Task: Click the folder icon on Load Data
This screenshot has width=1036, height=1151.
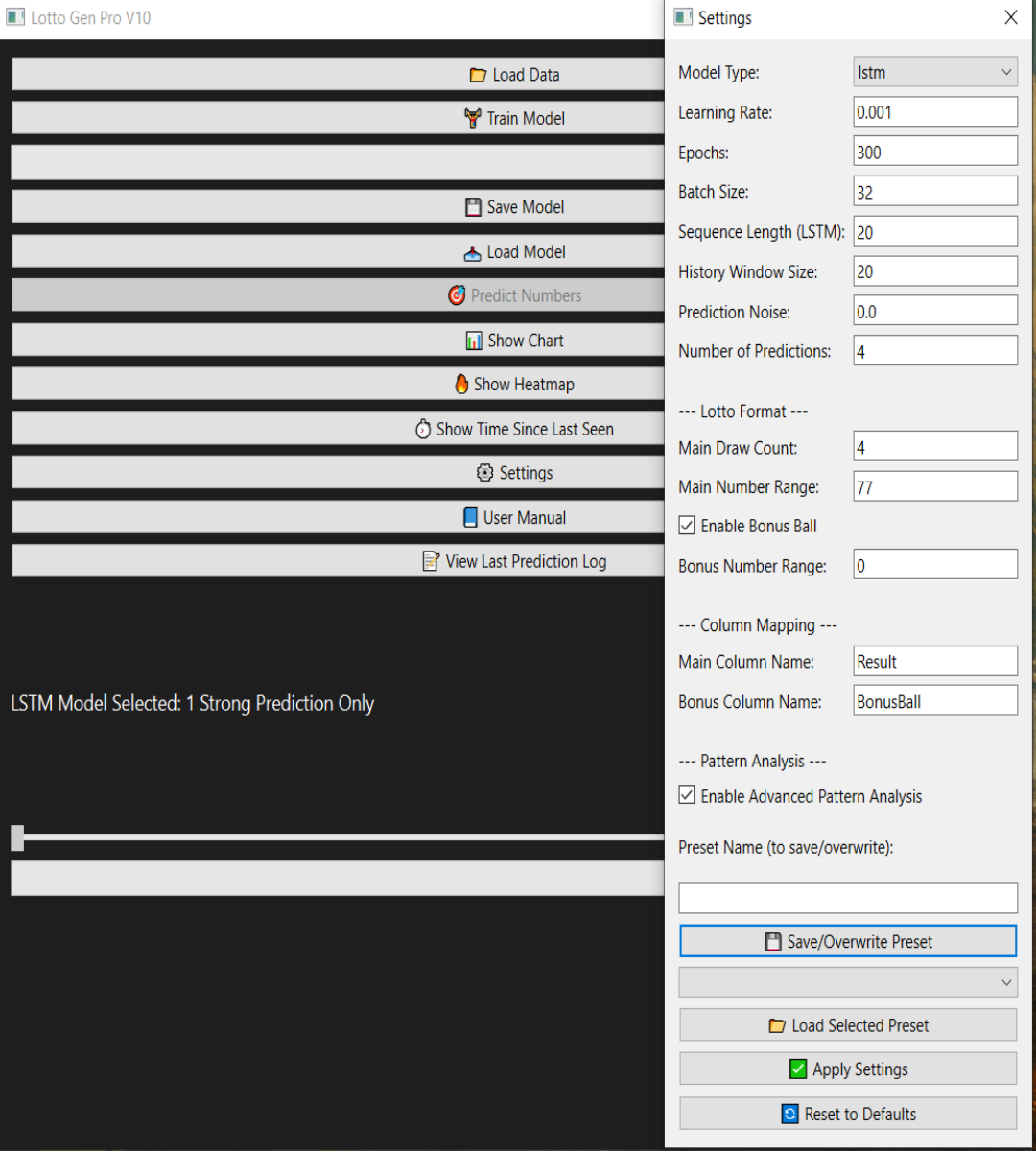Action: pyautogui.click(x=478, y=75)
